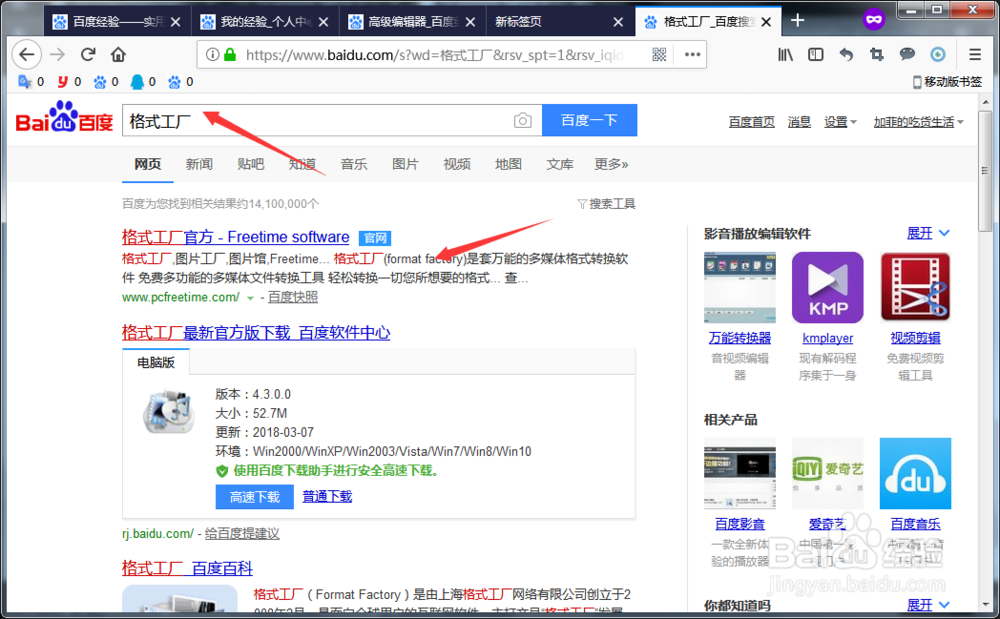This screenshot has width=1000, height=619.
Task: Click the browser address bar URL
Action: [x=434, y=55]
